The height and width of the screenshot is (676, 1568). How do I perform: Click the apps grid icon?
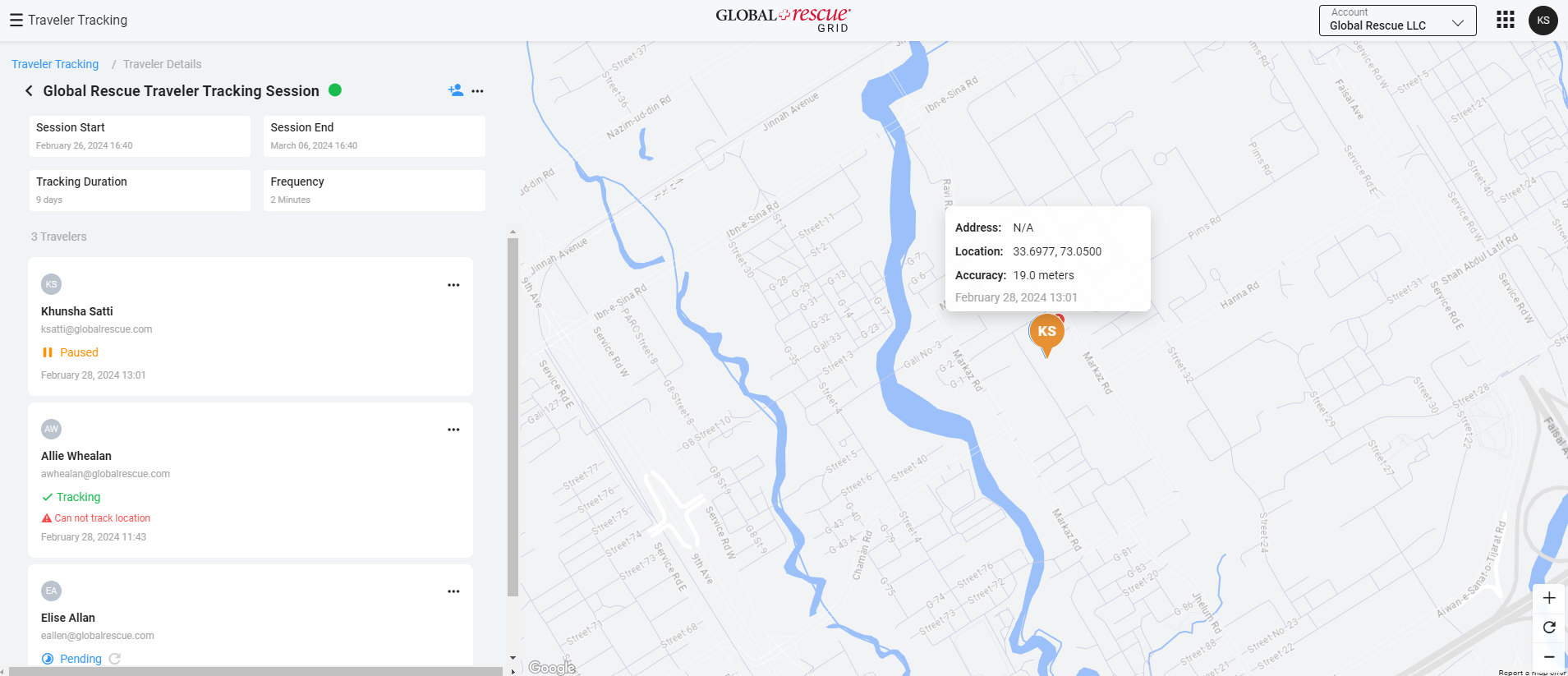click(1505, 20)
